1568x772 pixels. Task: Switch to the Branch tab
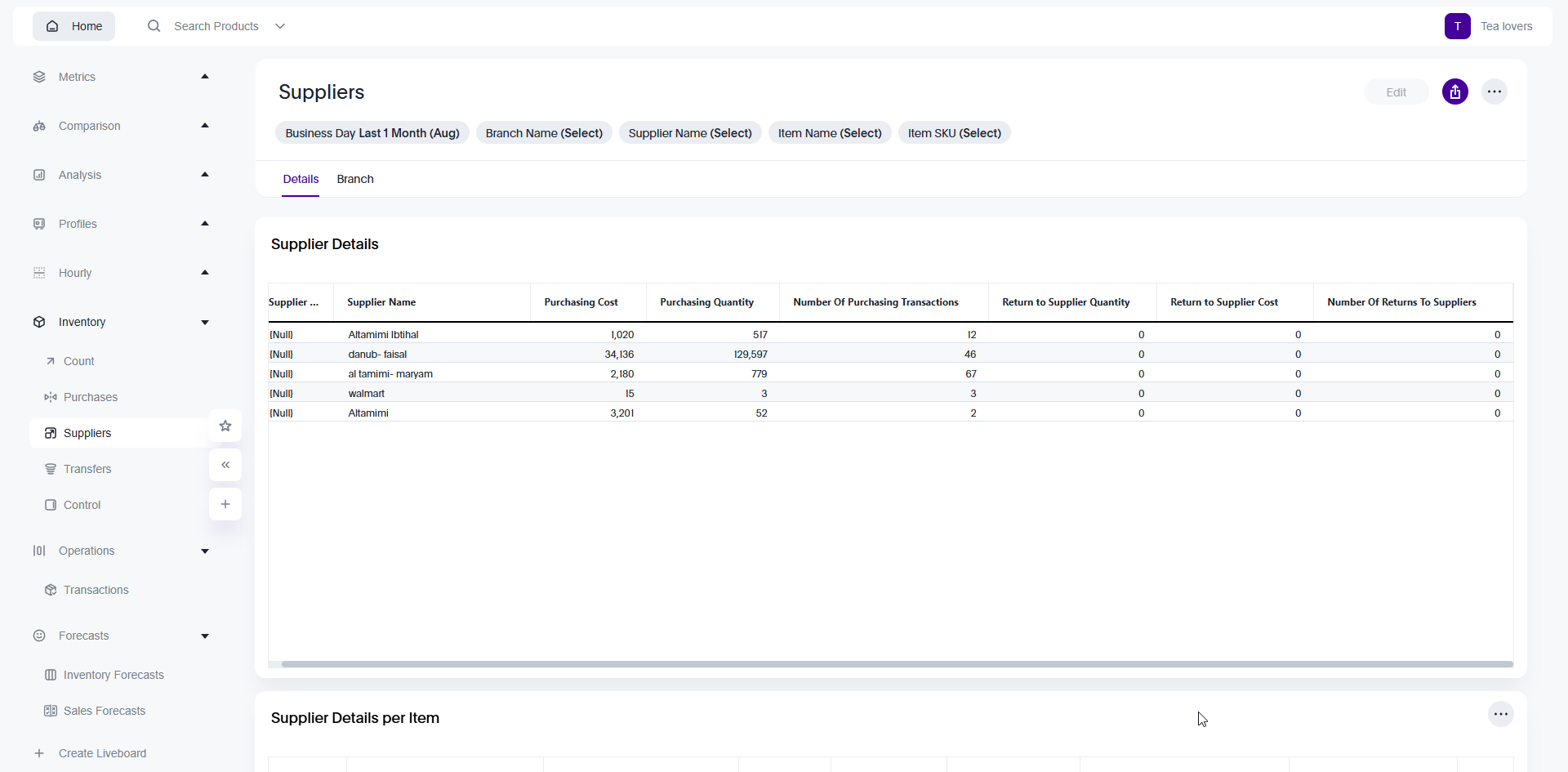coord(355,179)
